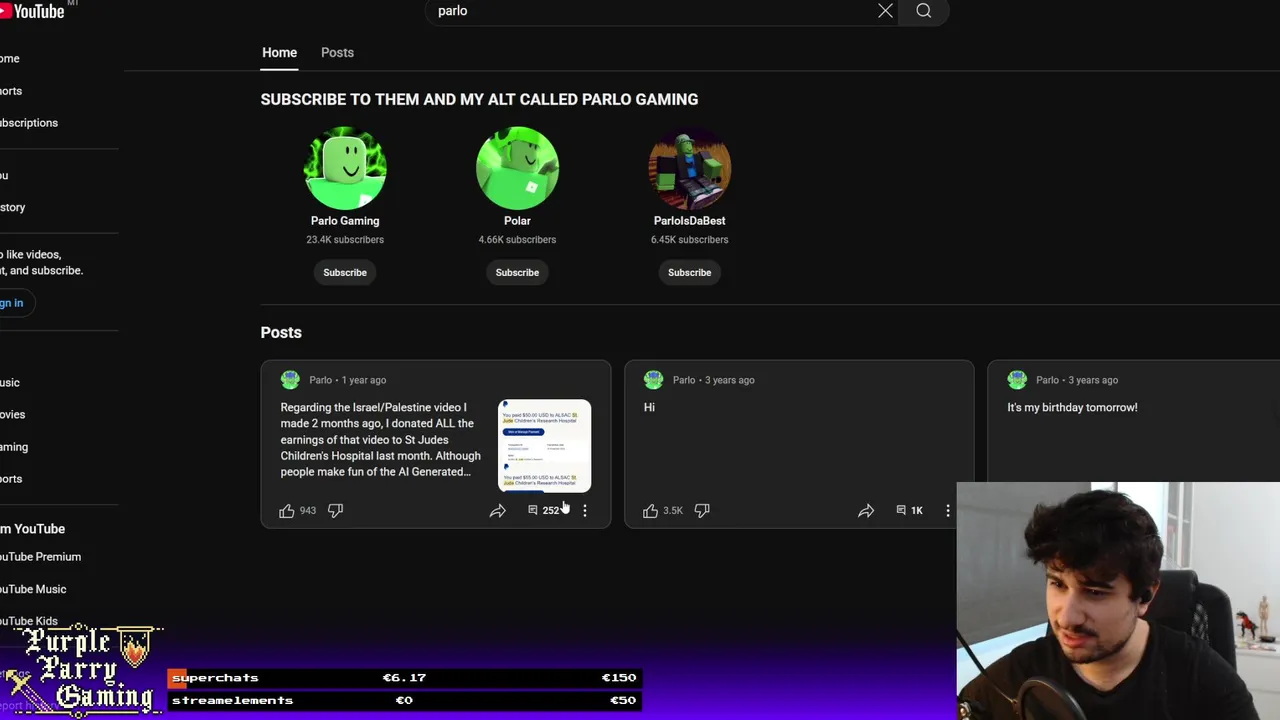Open the Parlo Gaming channel avatar
Screen dimensions: 1280x720
pyautogui.click(x=345, y=168)
